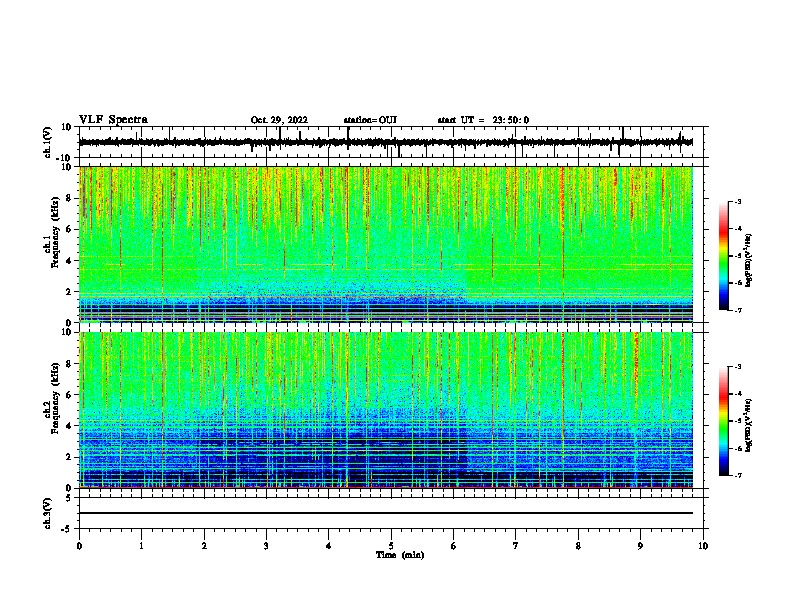The height and width of the screenshot is (612, 792).
Task: Click the "station=OUI" header label
Action: 370,120
